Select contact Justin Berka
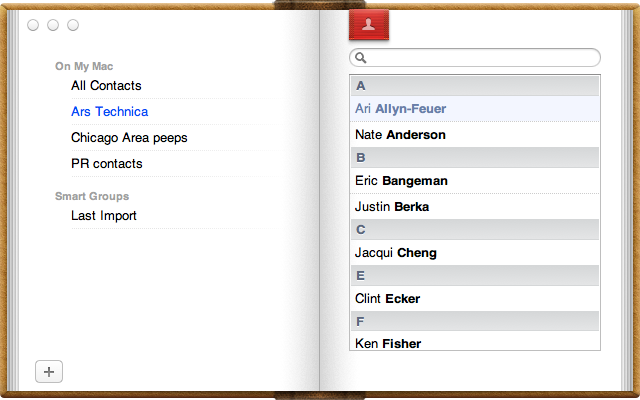Screen dimensions: 640x400 coord(475,207)
